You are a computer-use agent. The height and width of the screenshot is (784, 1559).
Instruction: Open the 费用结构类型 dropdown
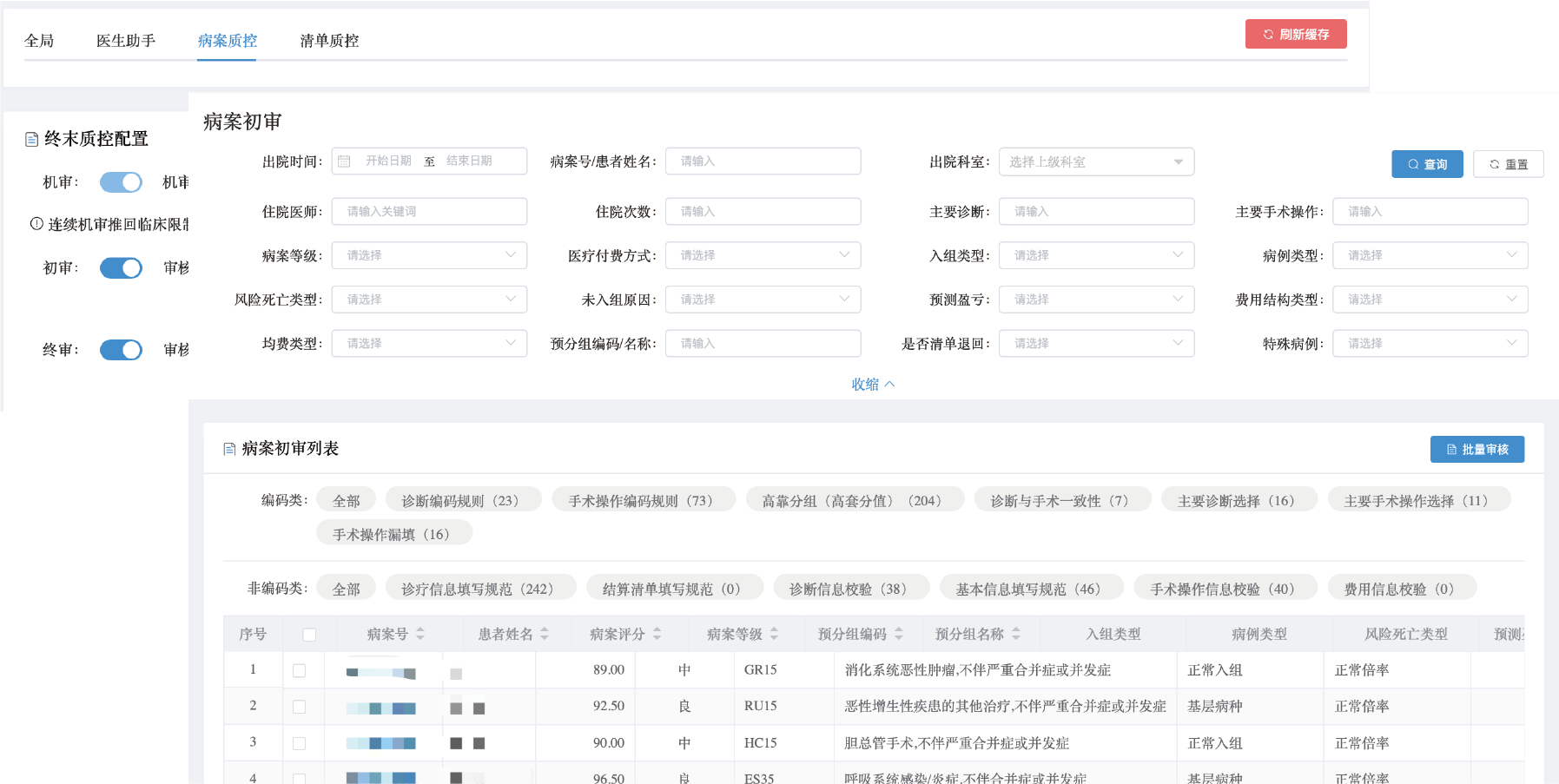[1430, 300]
